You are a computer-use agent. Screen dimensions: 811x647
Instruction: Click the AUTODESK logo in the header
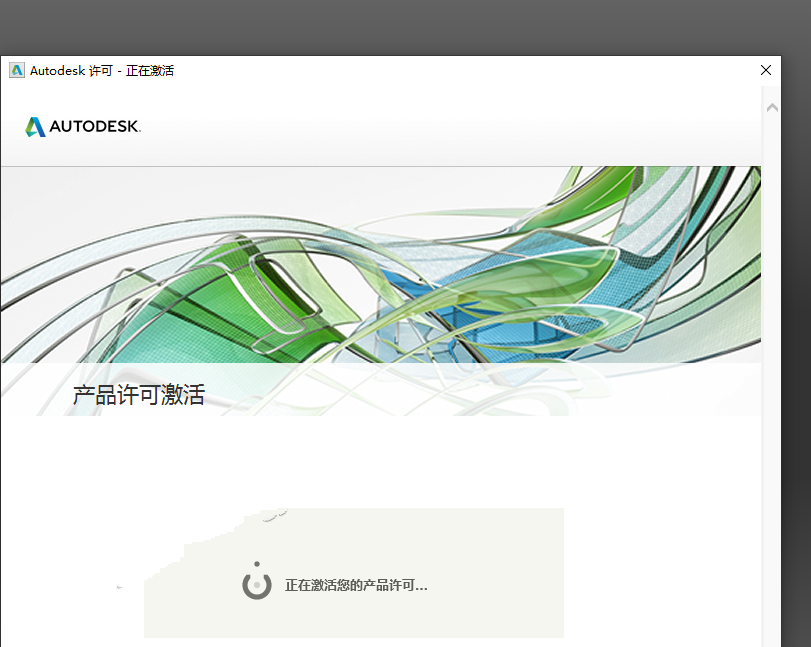tap(83, 126)
